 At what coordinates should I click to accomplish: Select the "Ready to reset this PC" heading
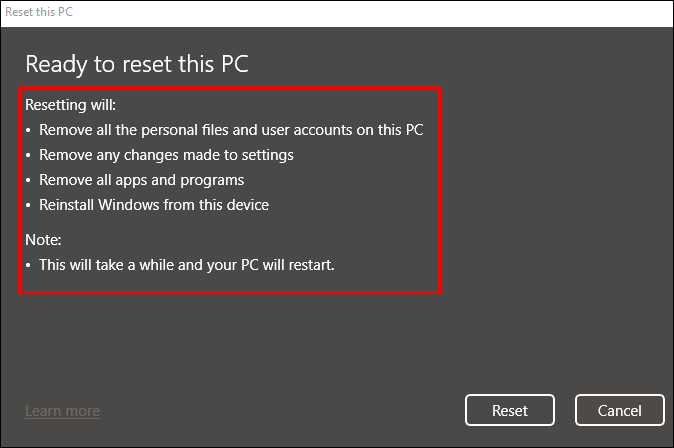coord(136,64)
